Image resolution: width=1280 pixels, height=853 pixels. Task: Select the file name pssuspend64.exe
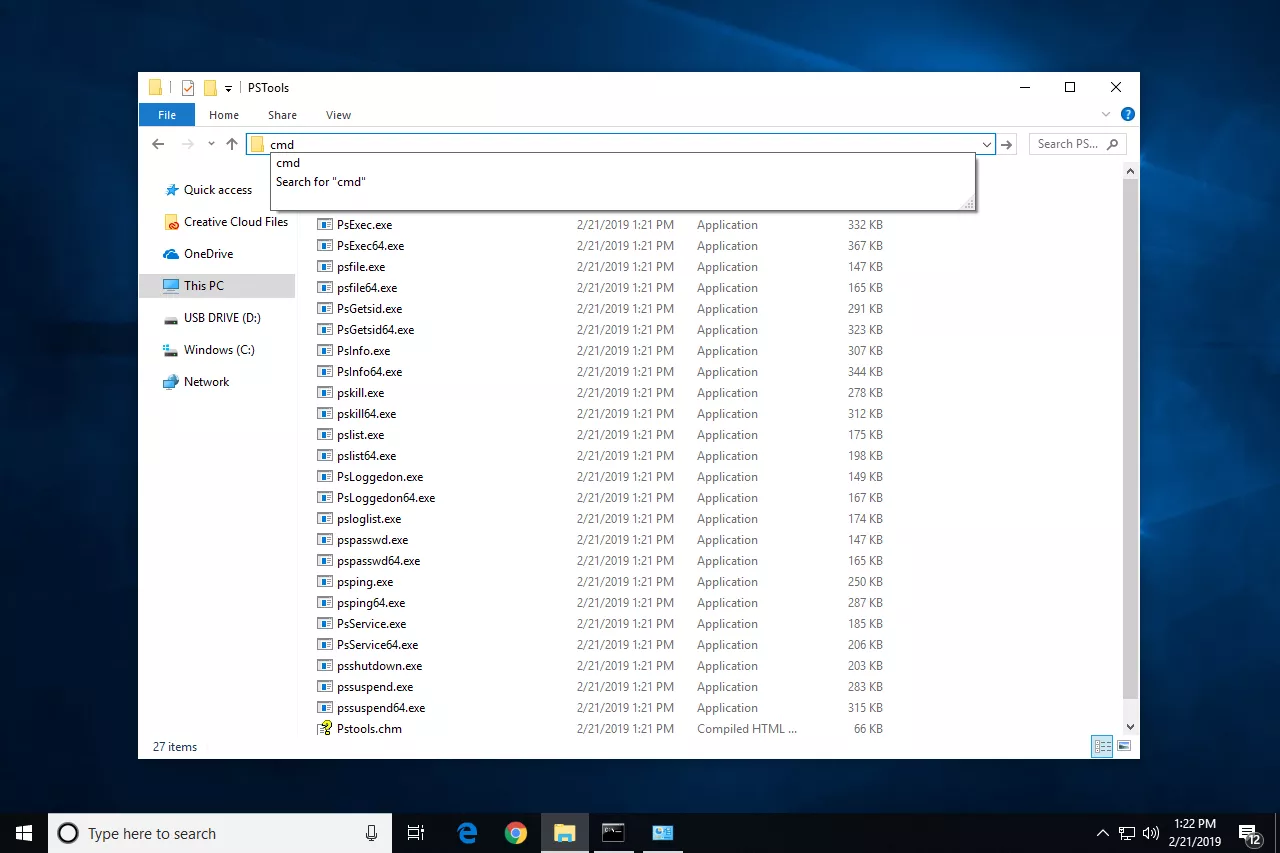(x=381, y=708)
